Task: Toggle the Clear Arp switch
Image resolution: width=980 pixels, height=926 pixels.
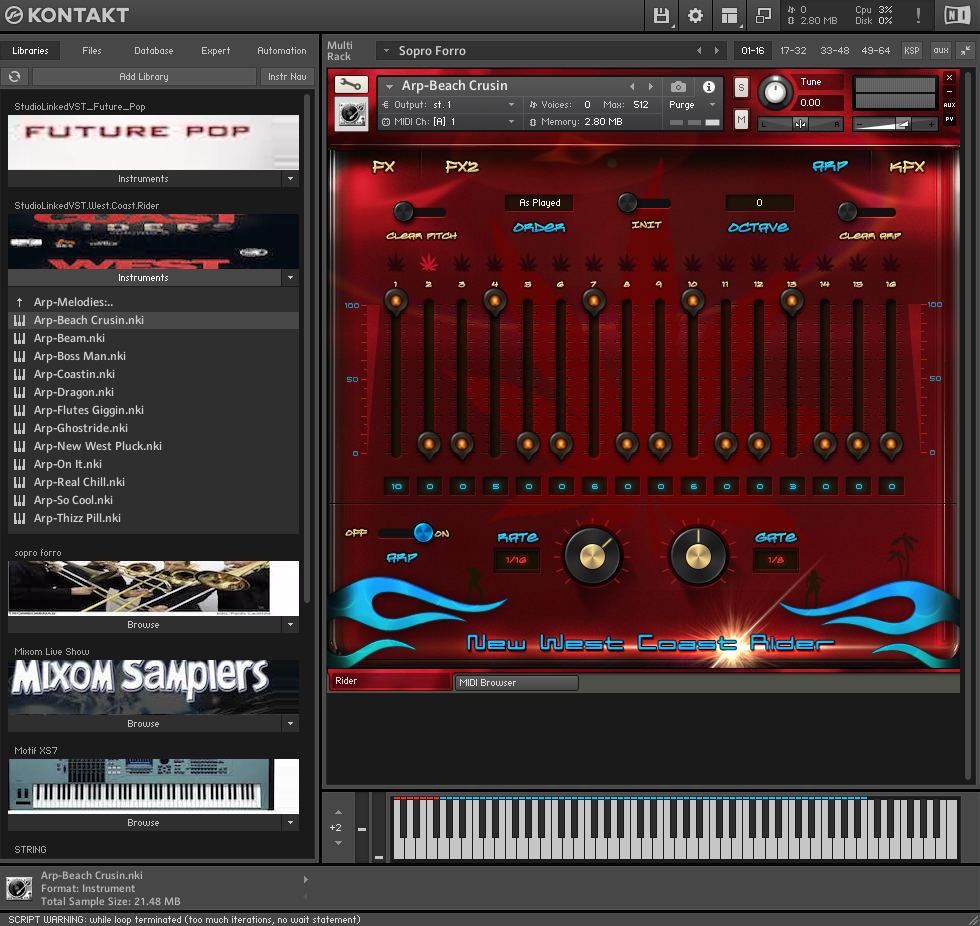Action: [x=866, y=212]
